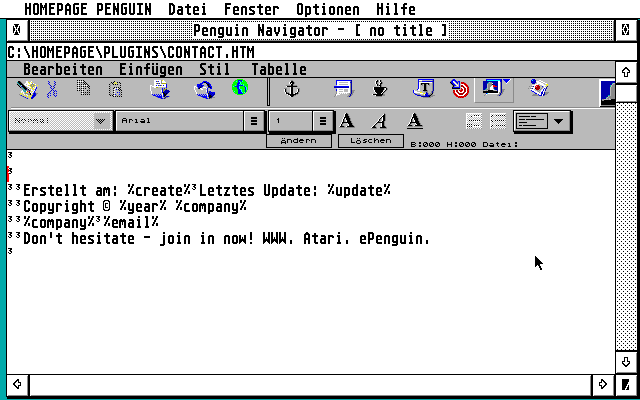640x400 pixels.
Task: Click the folder with circular arrow icon
Action: (x=204, y=89)
